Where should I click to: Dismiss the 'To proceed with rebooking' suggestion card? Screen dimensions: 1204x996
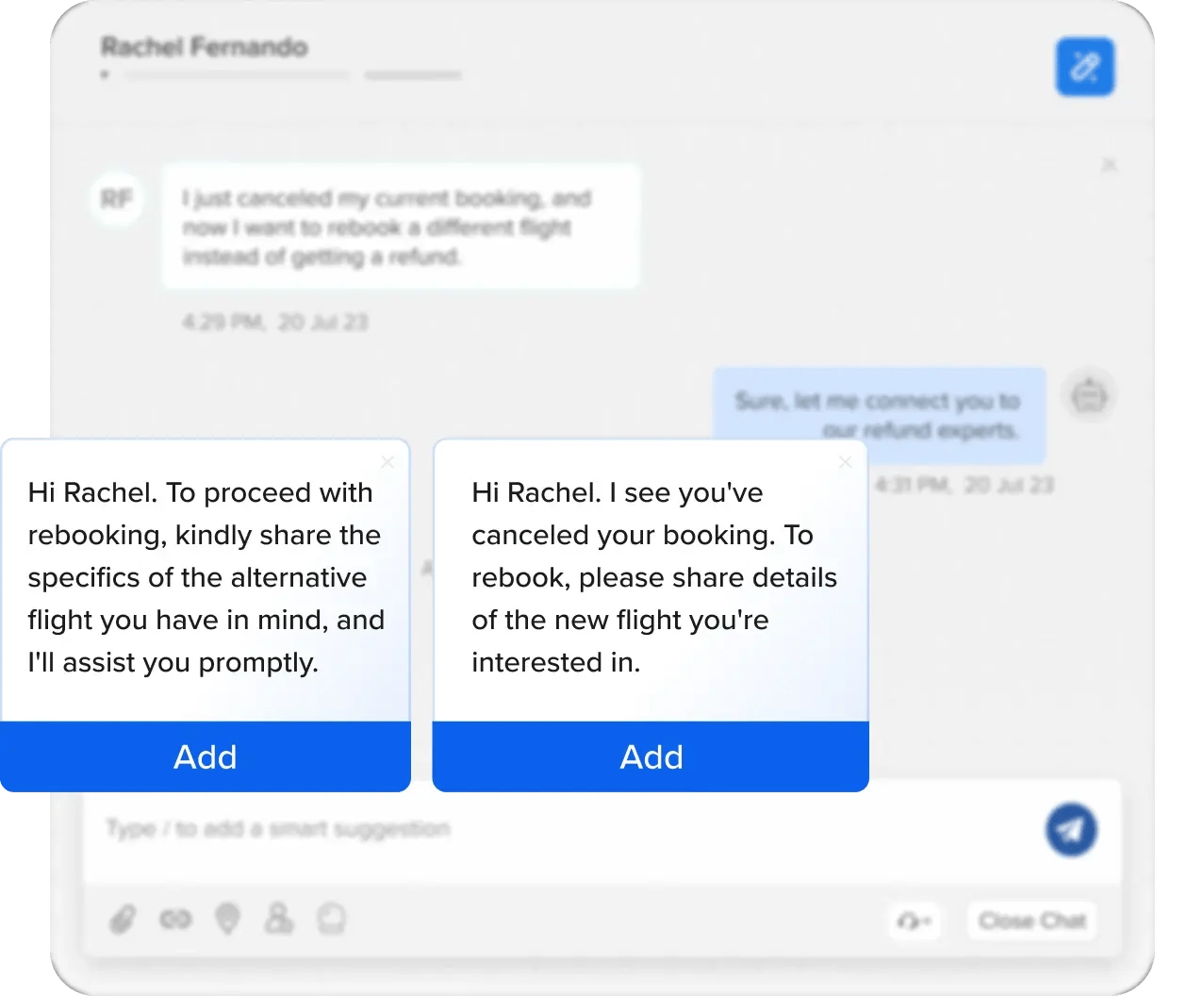pos(388,462)
